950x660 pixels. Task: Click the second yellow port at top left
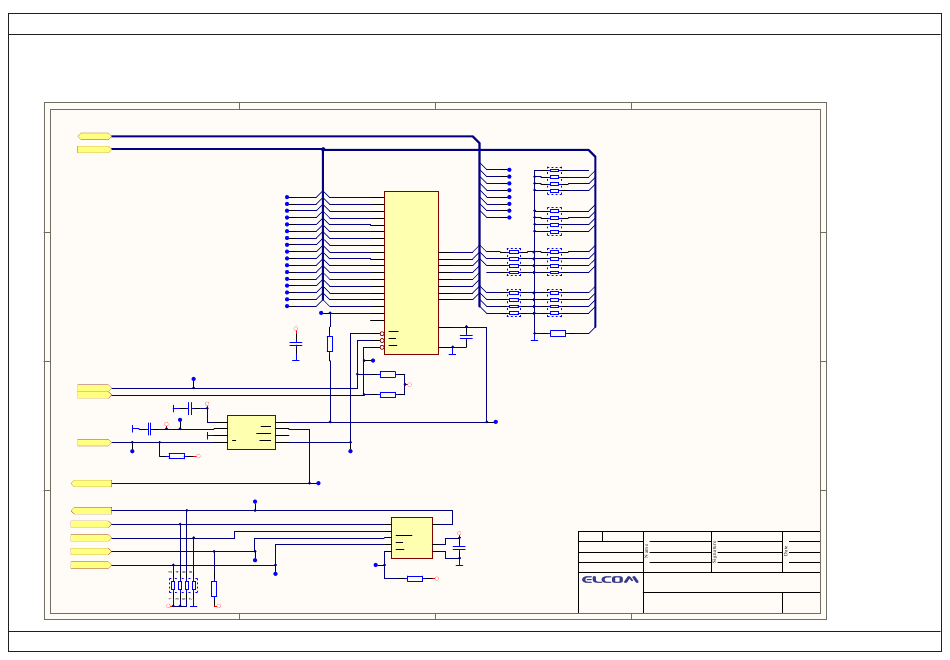click(94, 149)
